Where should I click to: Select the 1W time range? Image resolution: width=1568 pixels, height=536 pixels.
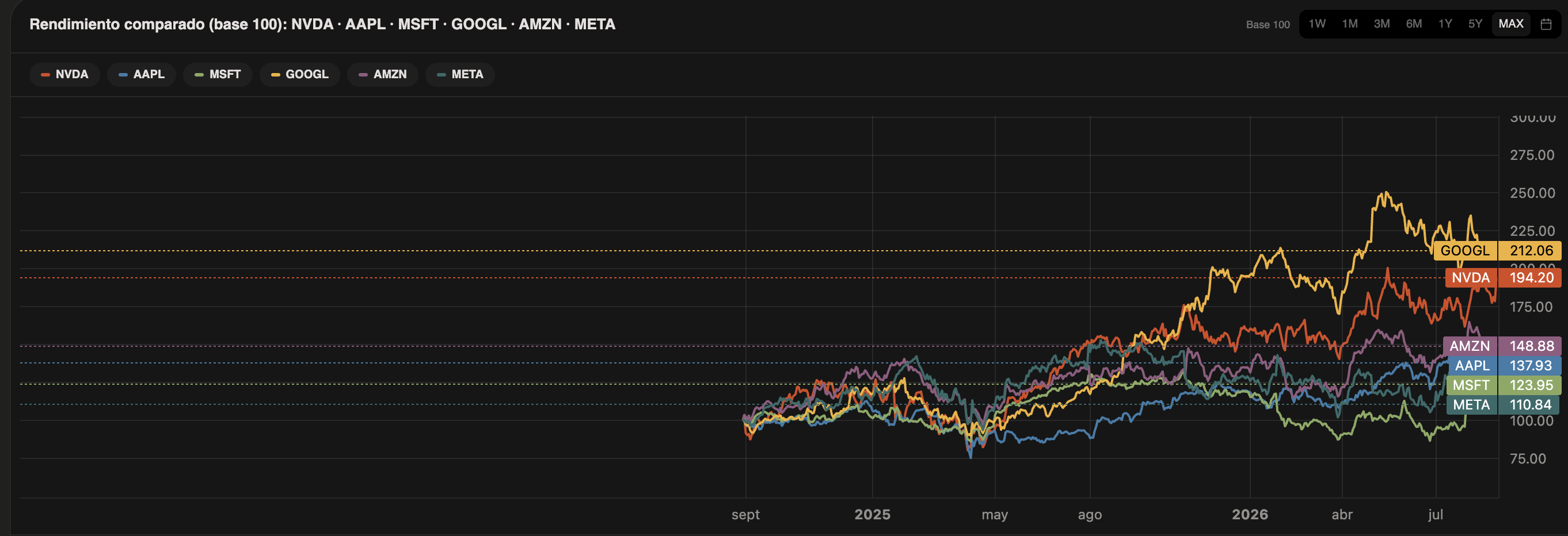click(x=1317, y=24)
